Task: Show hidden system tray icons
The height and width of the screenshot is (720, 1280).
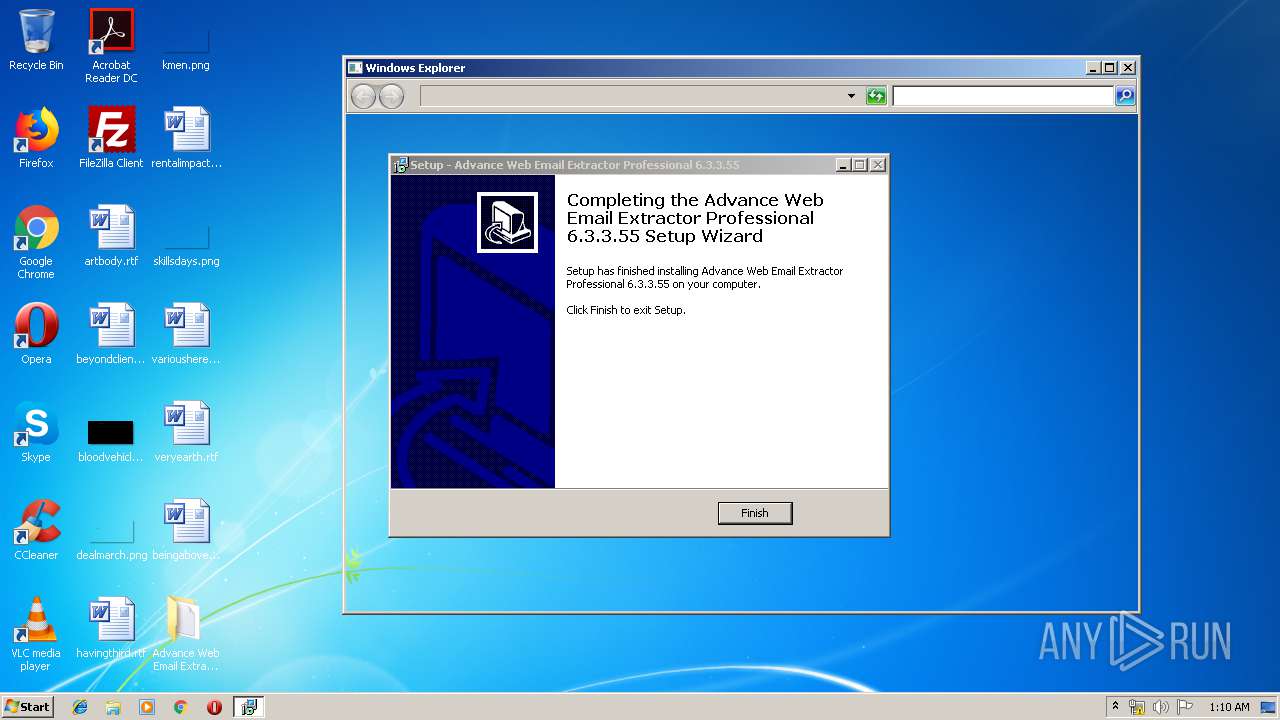Action: [1115, 707]
